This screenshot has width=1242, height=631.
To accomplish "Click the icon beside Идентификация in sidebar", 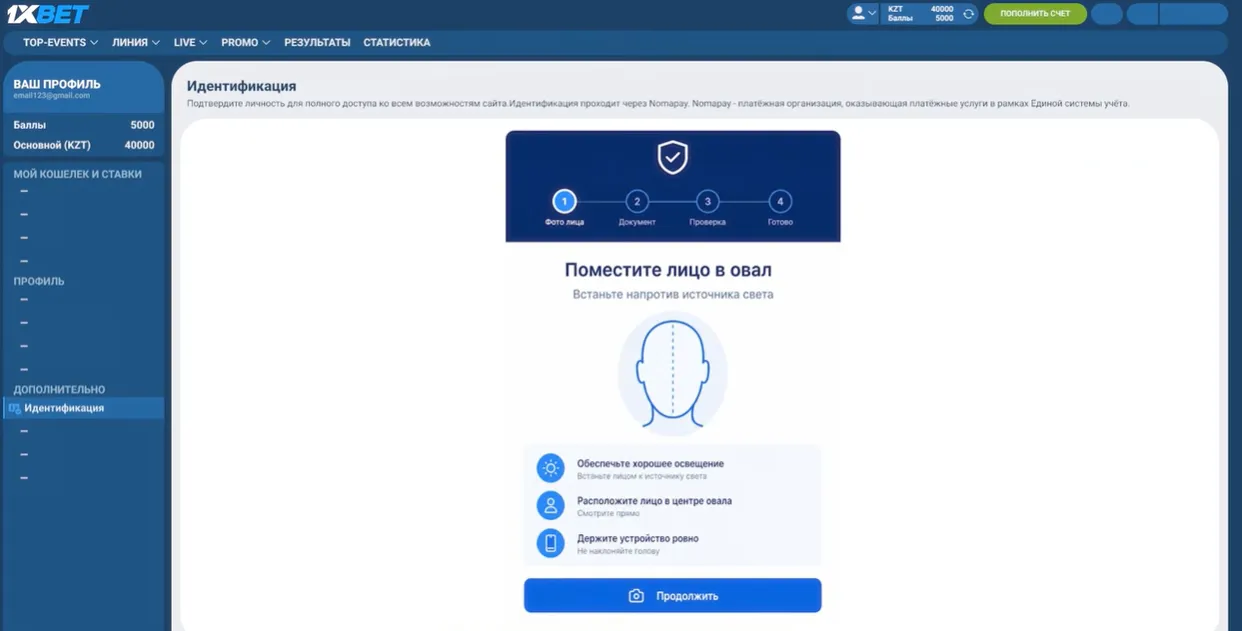I will 14,408.
